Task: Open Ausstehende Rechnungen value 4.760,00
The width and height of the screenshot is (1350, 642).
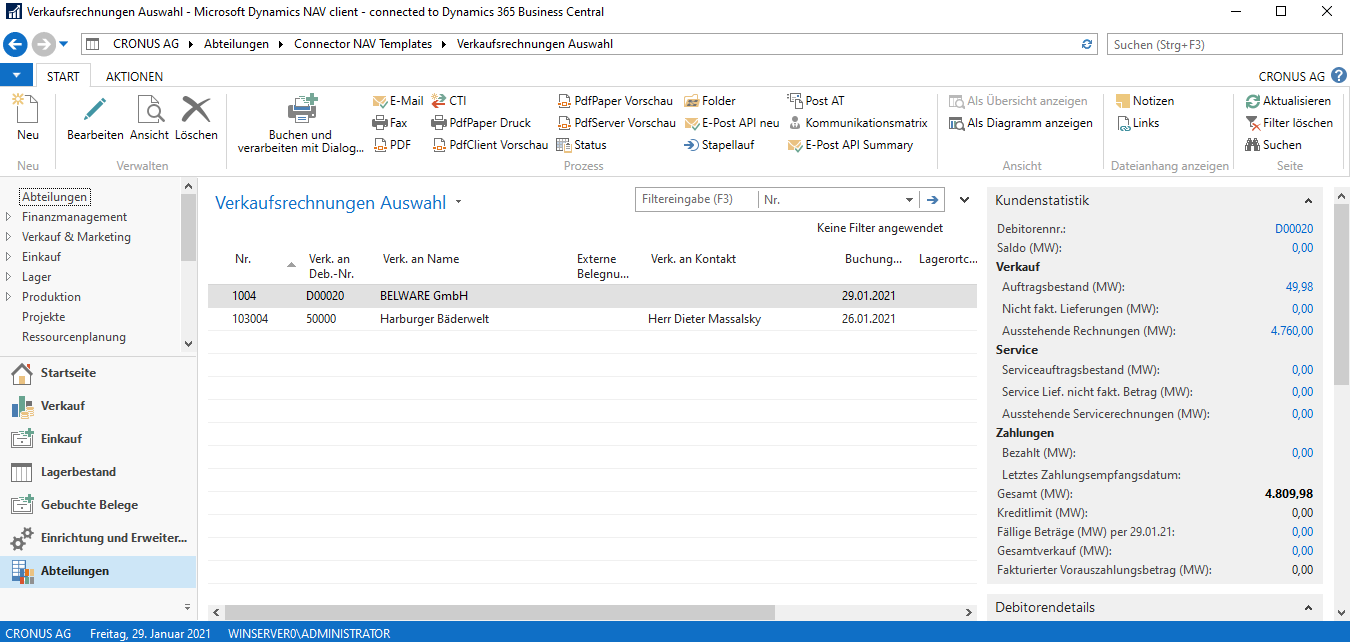Action: pos(1292,331)
